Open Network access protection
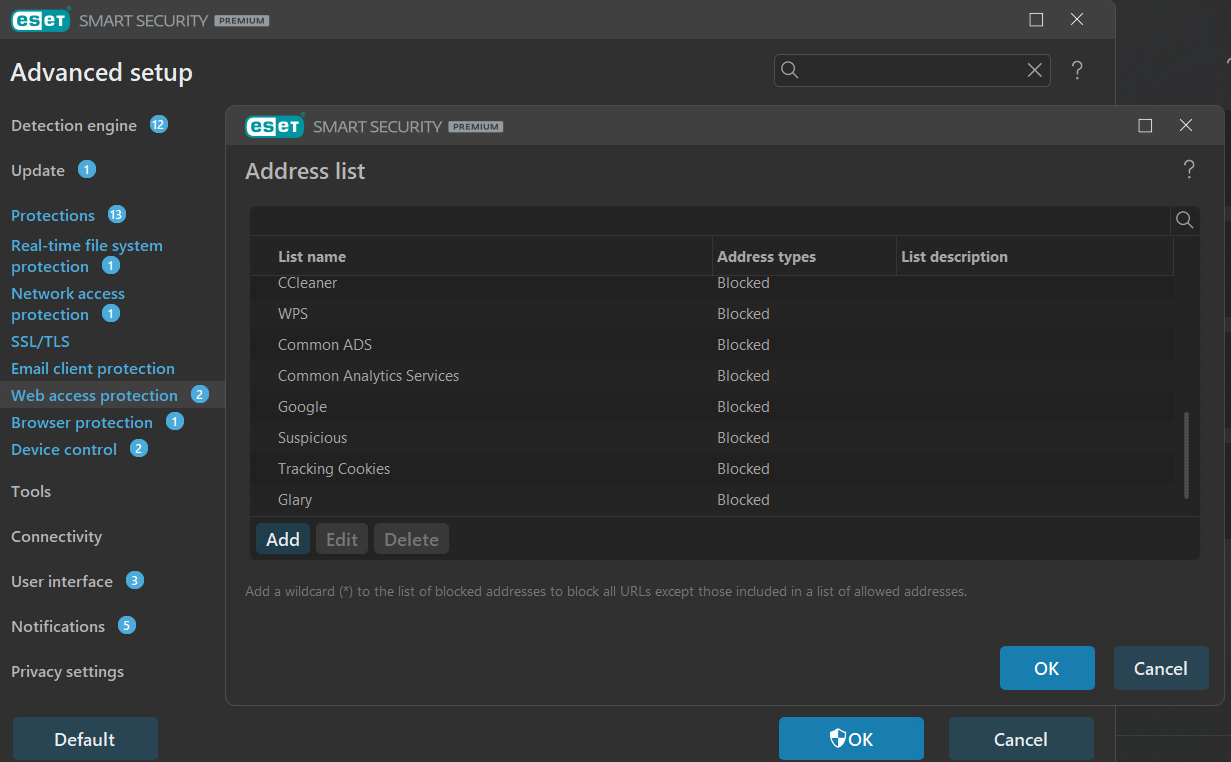This screenshot has width=1231, height=762. tap(68, 304)
